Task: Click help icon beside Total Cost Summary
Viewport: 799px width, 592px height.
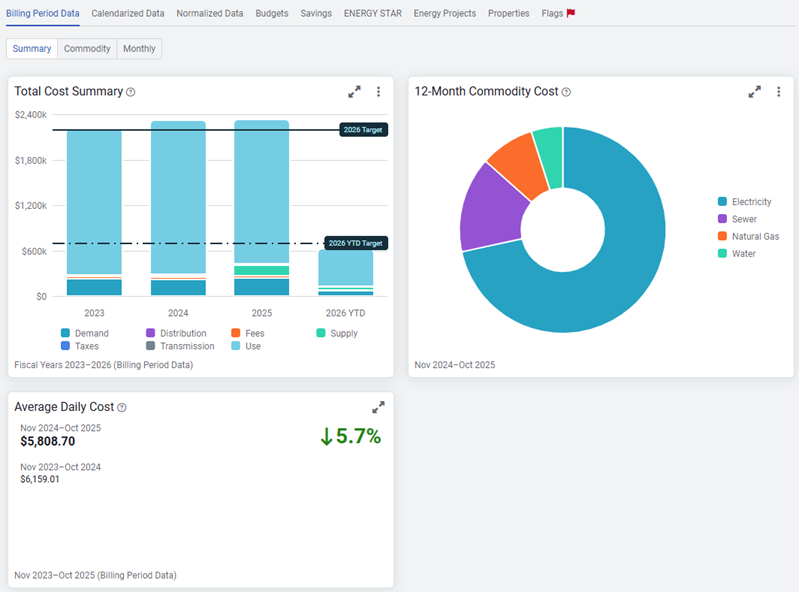Action: pyautogui.click(x=131, y=92)
